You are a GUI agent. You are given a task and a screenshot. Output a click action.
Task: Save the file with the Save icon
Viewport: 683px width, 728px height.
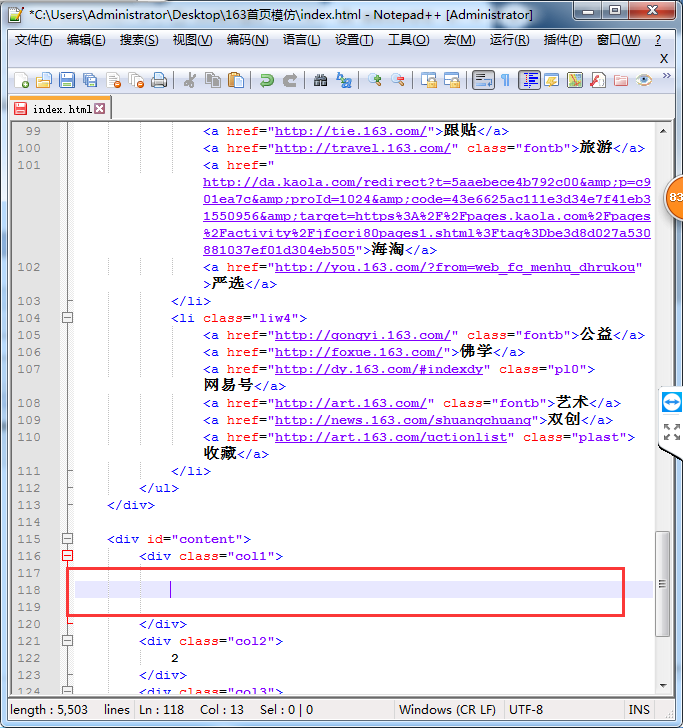click(67, 80)
